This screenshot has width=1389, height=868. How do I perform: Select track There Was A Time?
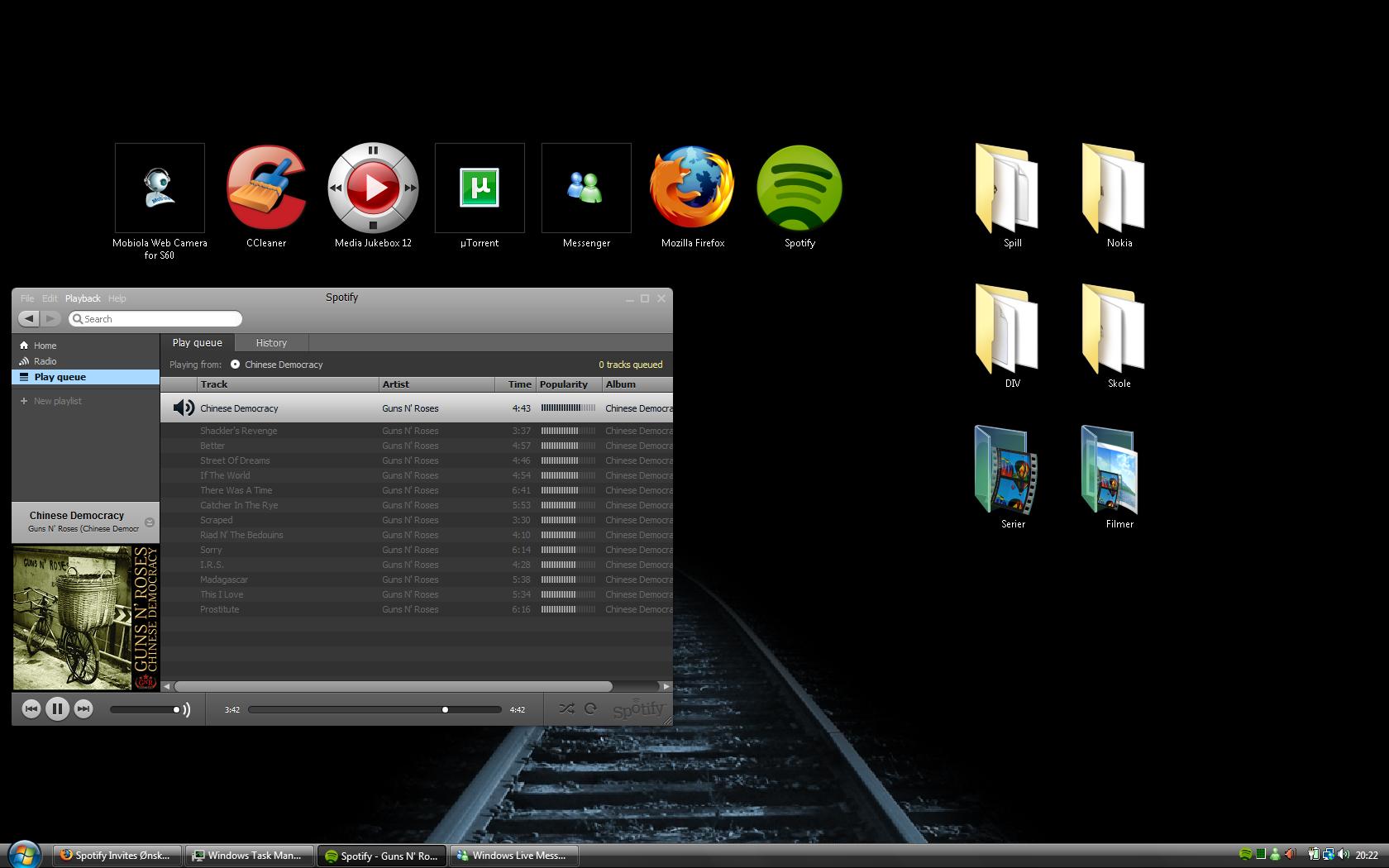click(417, 490)
